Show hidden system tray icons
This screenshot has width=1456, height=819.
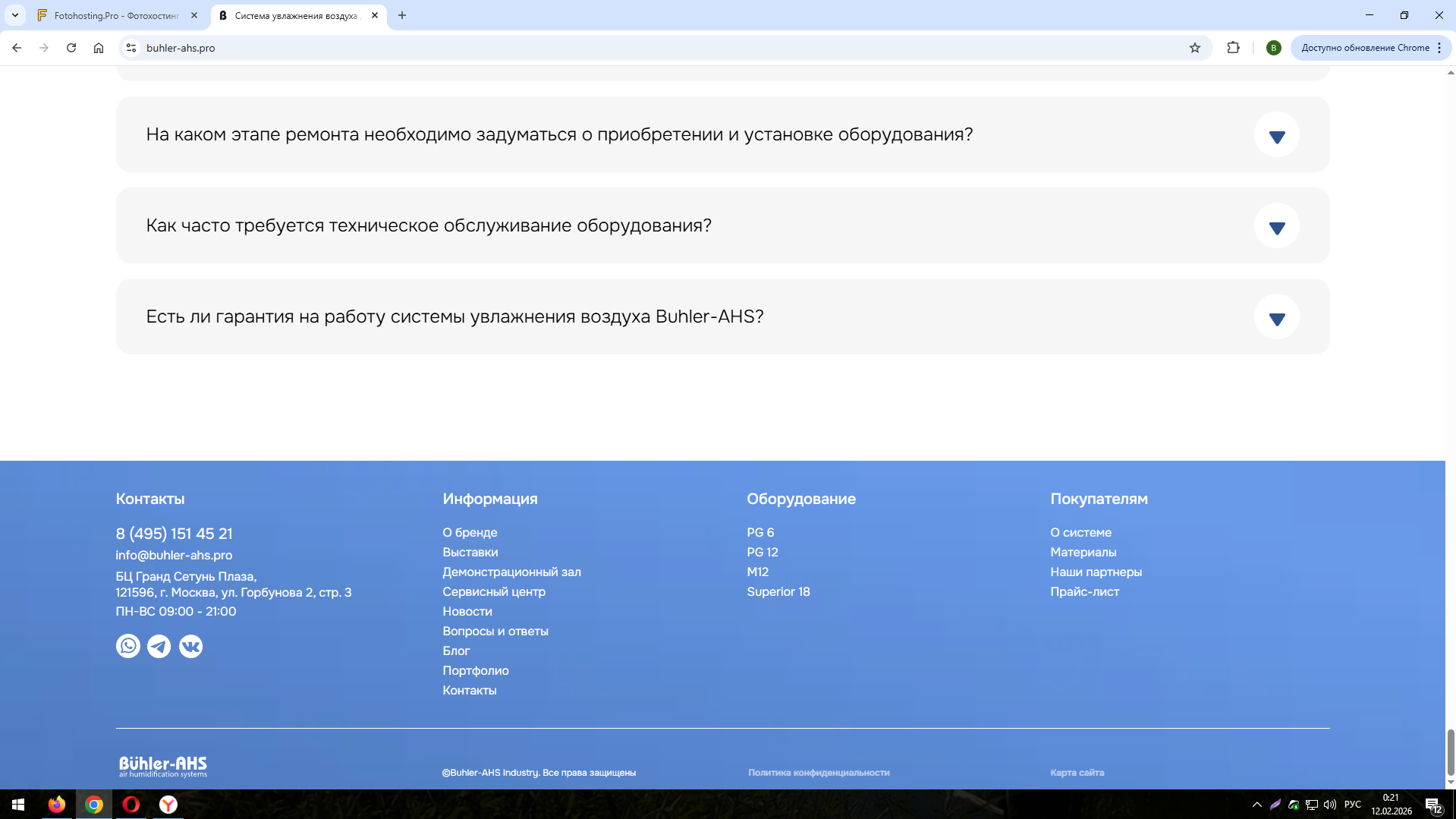pos(1257,805)
